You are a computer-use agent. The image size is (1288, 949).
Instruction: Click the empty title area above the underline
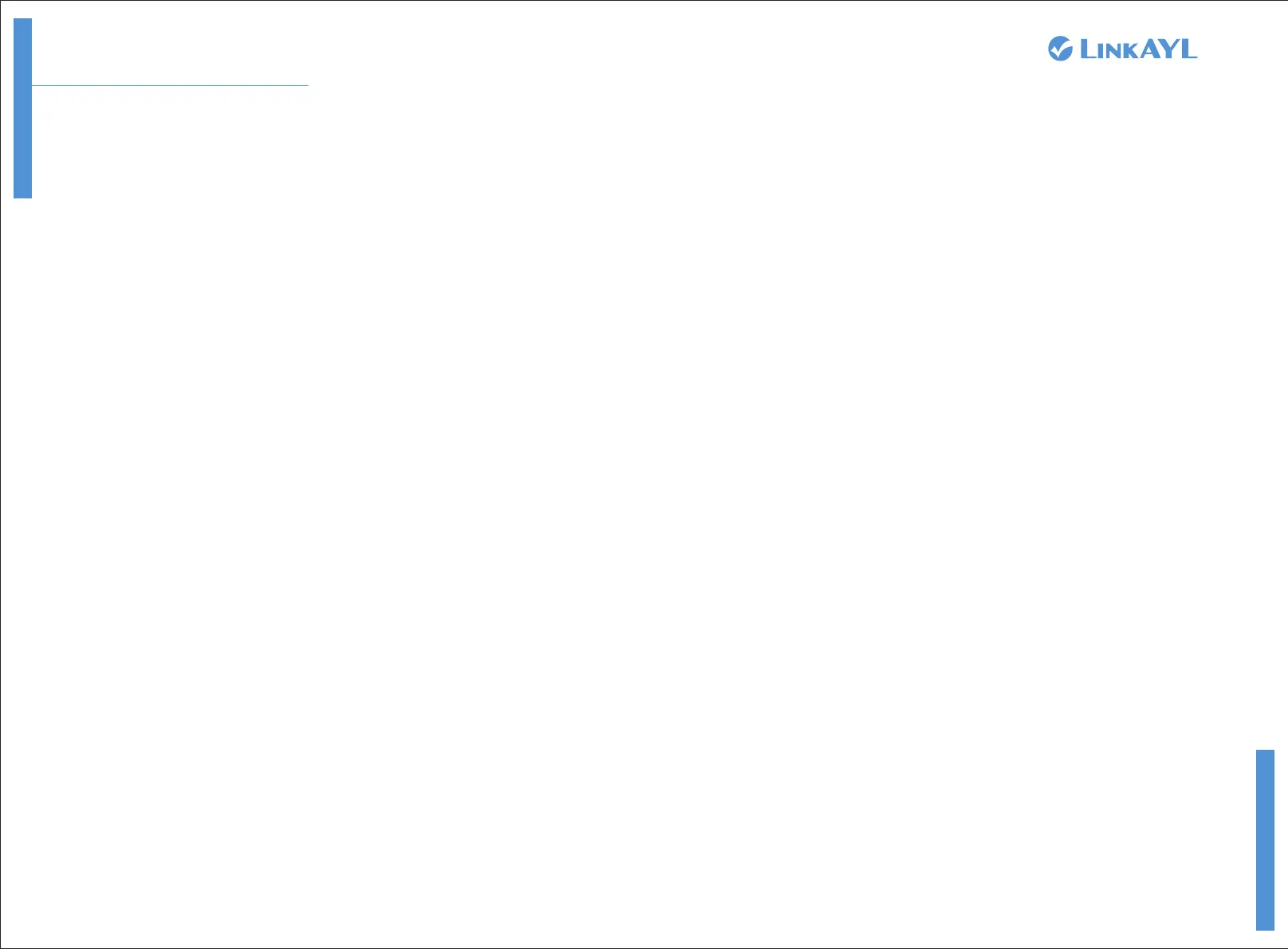pos(170,52)
